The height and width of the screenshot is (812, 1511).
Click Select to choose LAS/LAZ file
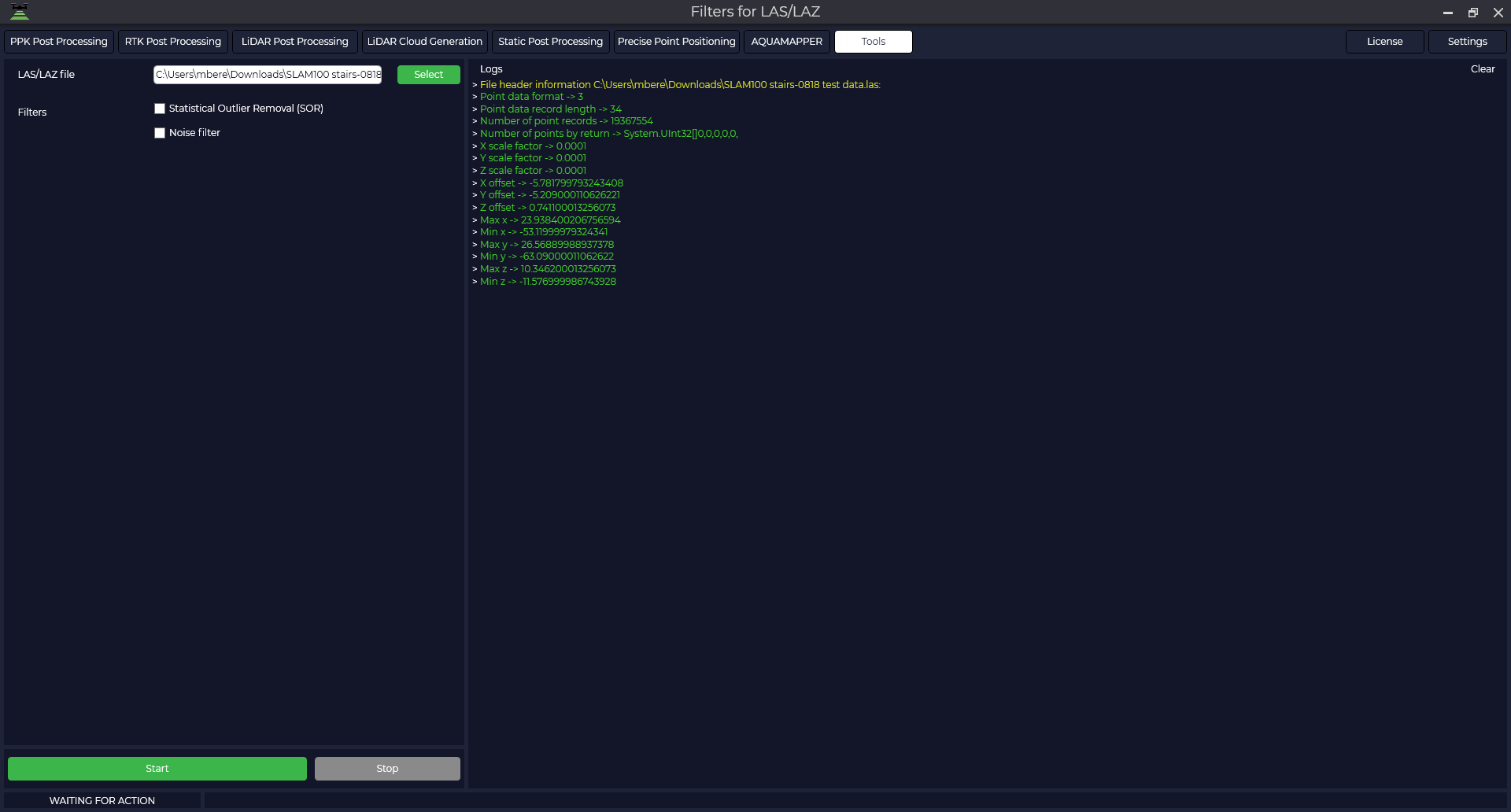click(x=429, y=75)
